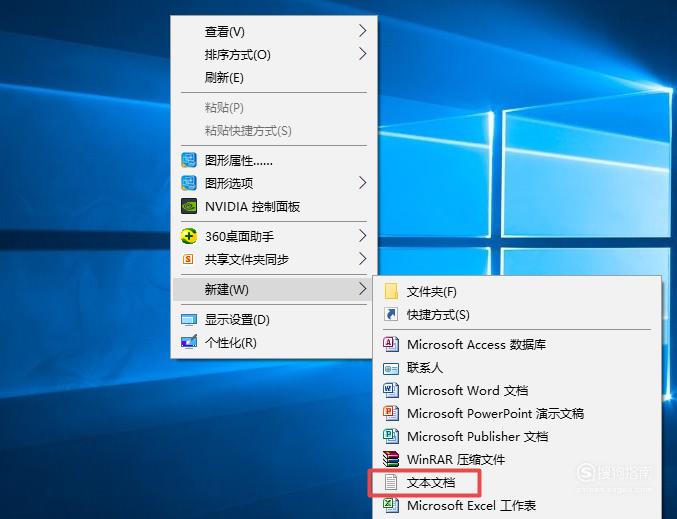Click the WinRAR archive books icon
This screenshot has width=677, height=519.
[391, 459]
